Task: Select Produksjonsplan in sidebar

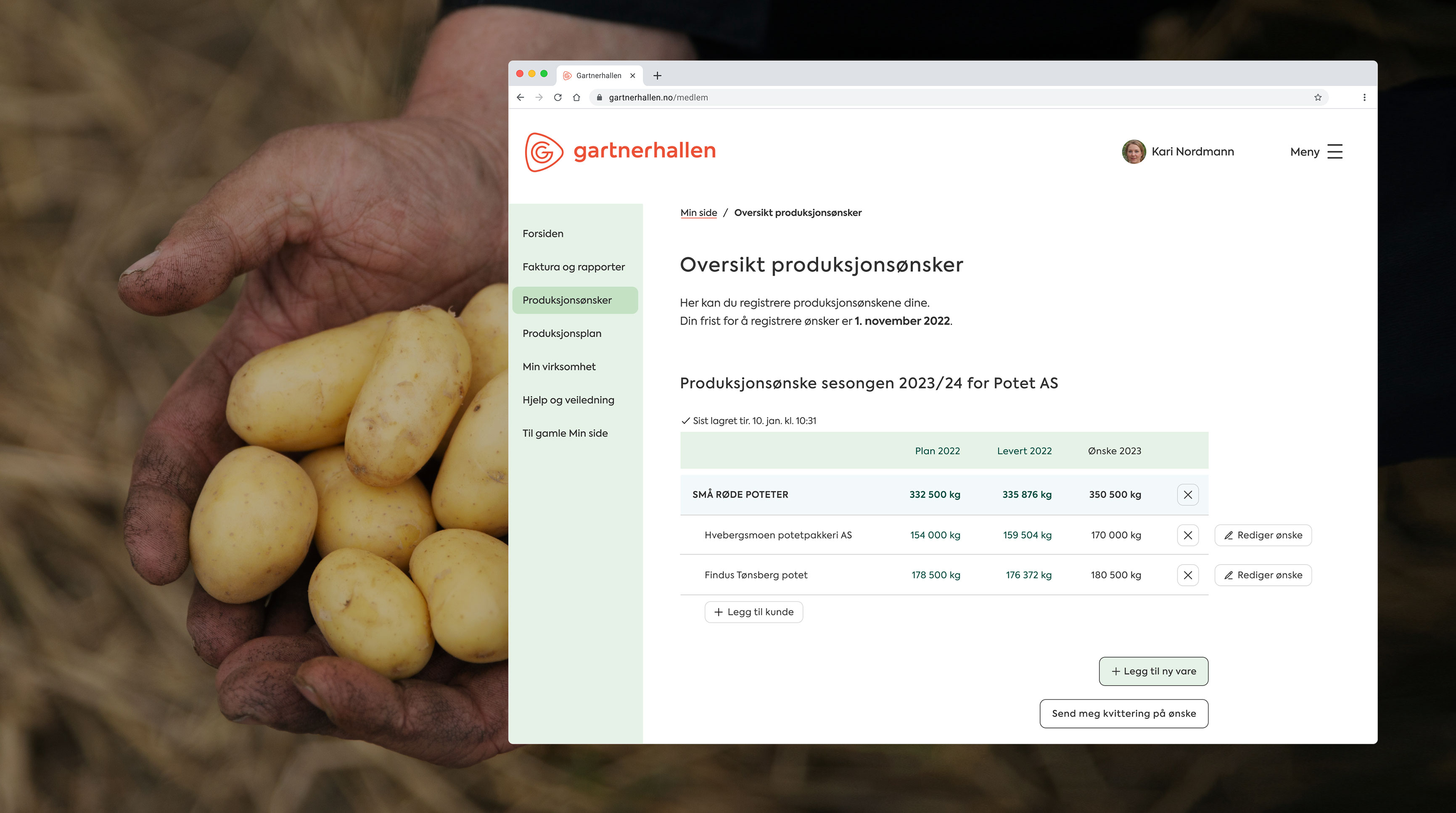Action: tap(562, 333)
